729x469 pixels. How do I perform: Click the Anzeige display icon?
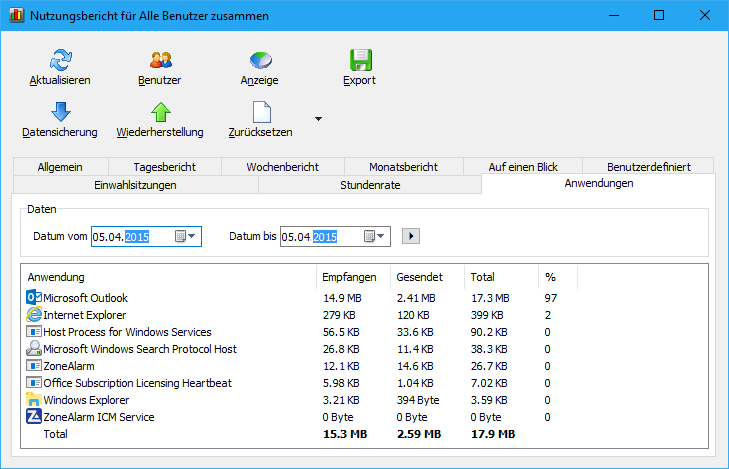pos(260,60)
